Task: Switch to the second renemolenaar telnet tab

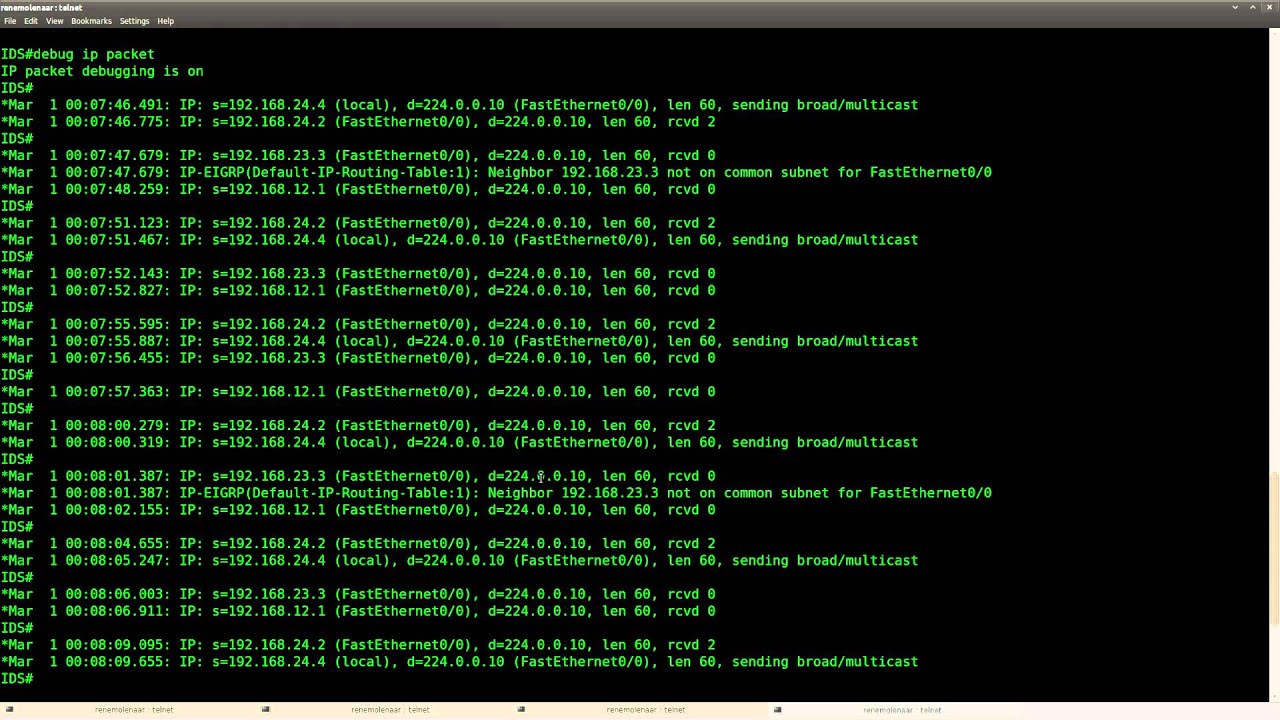Action: (x=384, y=710)
